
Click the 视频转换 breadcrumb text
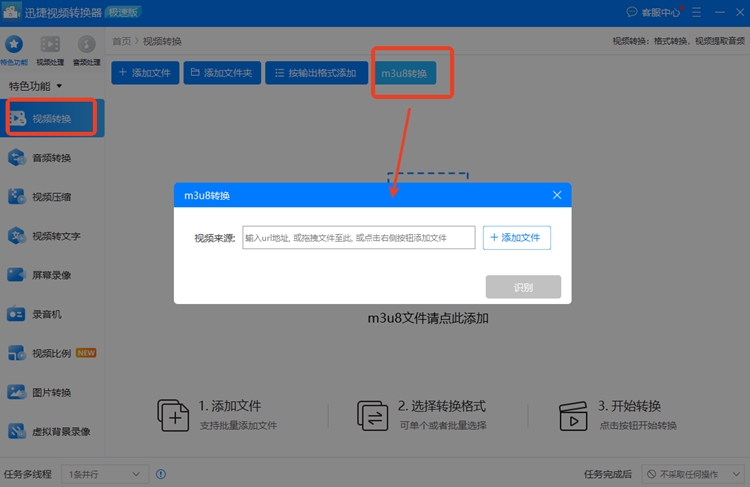tap(162, 41)
